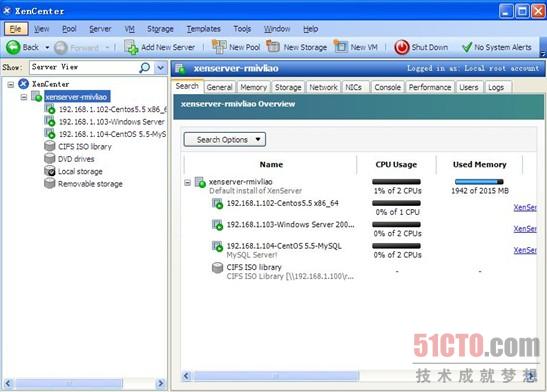This screenshot has height=392, width=547.
Task: Click the New Pool toolbar icon
Action: point(219,47)
